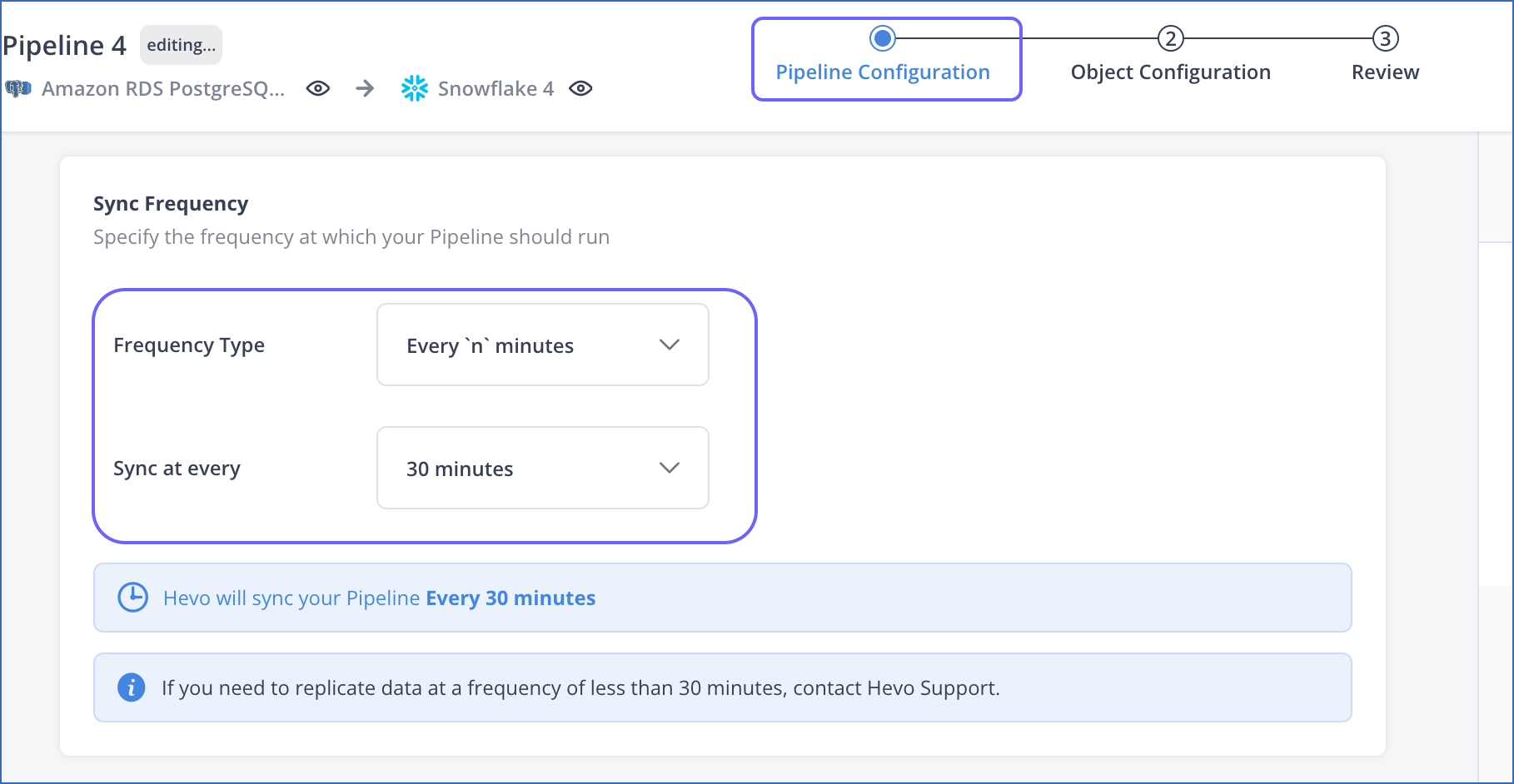Switch to the Object Configuration step
Screen dimensions: 1514x784
pos(1170,72)
